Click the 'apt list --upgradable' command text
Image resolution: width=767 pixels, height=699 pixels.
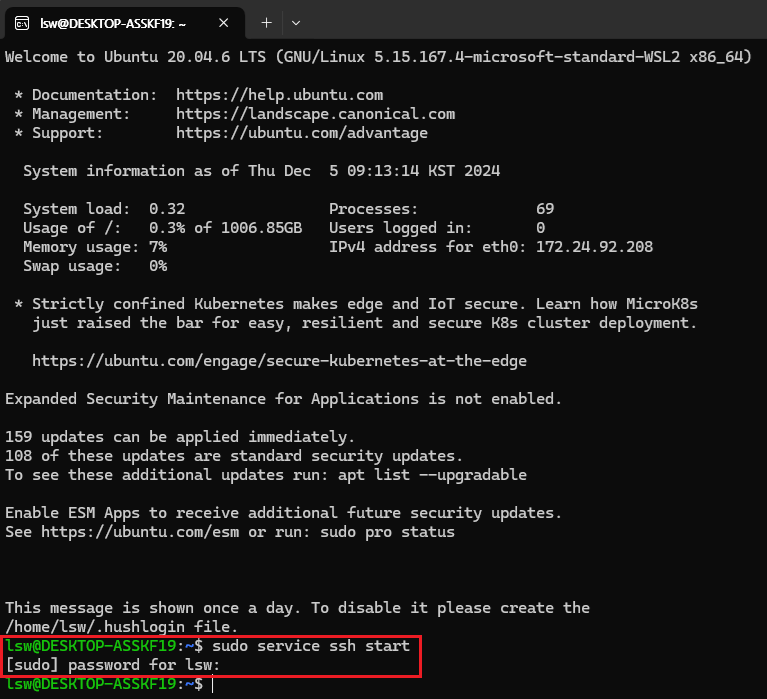(x=432, y=474)
